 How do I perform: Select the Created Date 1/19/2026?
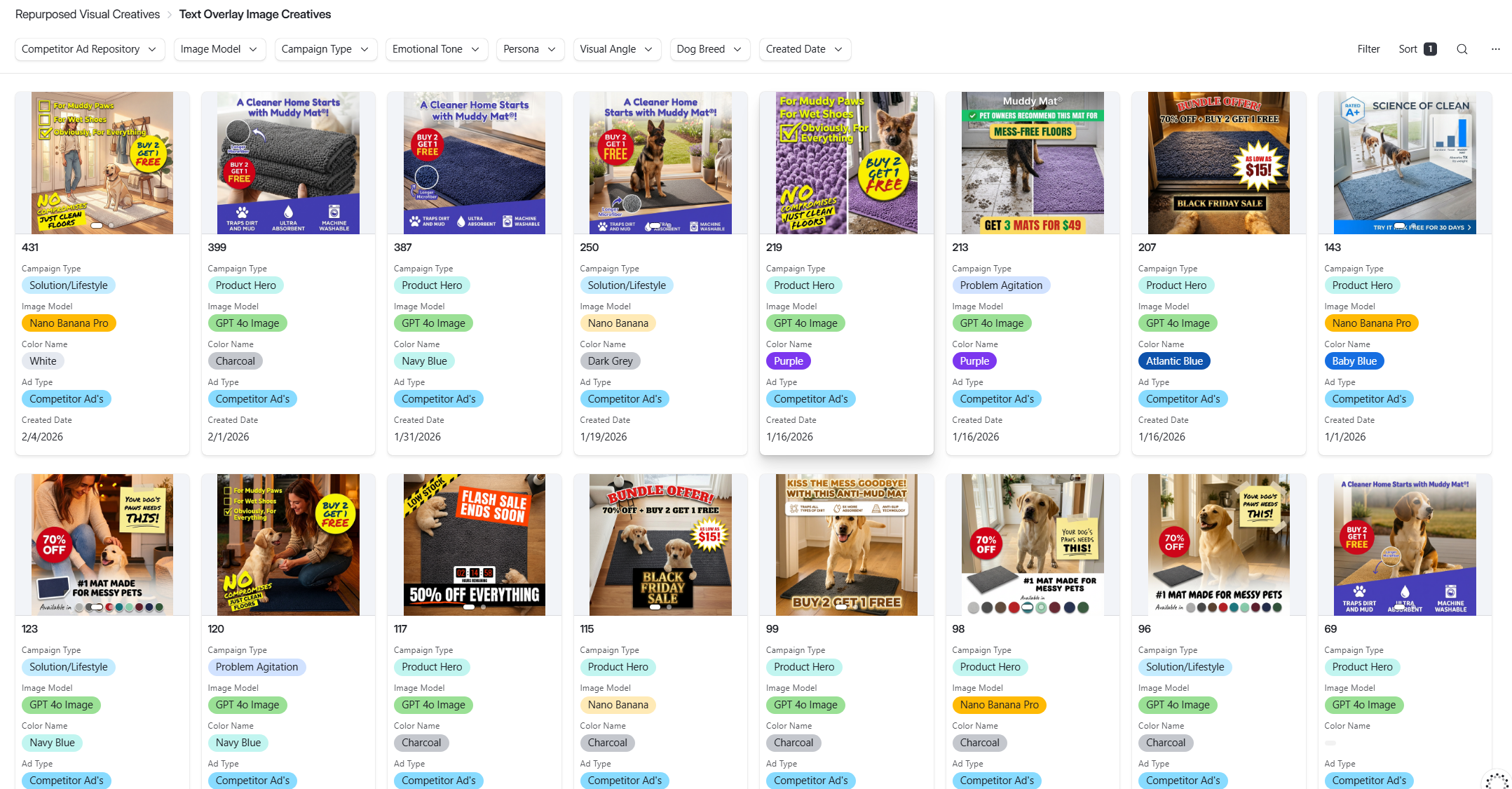tap(604, 437)
